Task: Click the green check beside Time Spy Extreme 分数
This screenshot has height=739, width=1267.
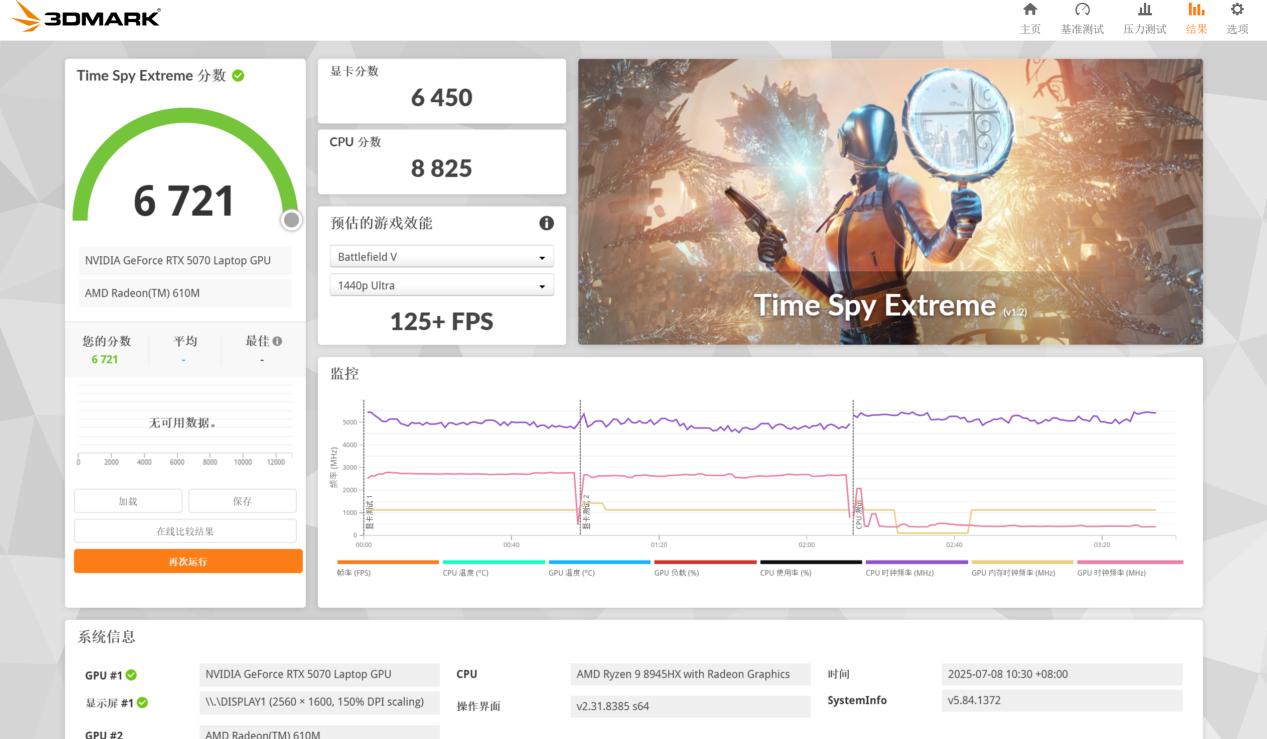Action: coord(238,76)
